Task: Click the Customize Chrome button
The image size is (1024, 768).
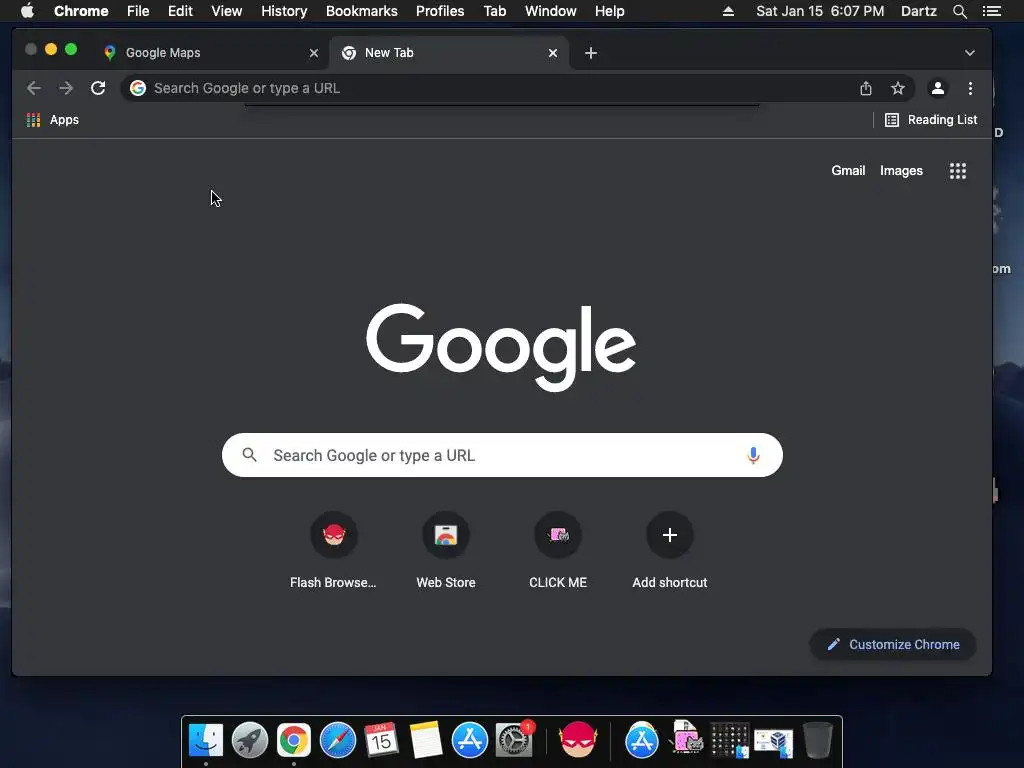Action: click(893, 645)
